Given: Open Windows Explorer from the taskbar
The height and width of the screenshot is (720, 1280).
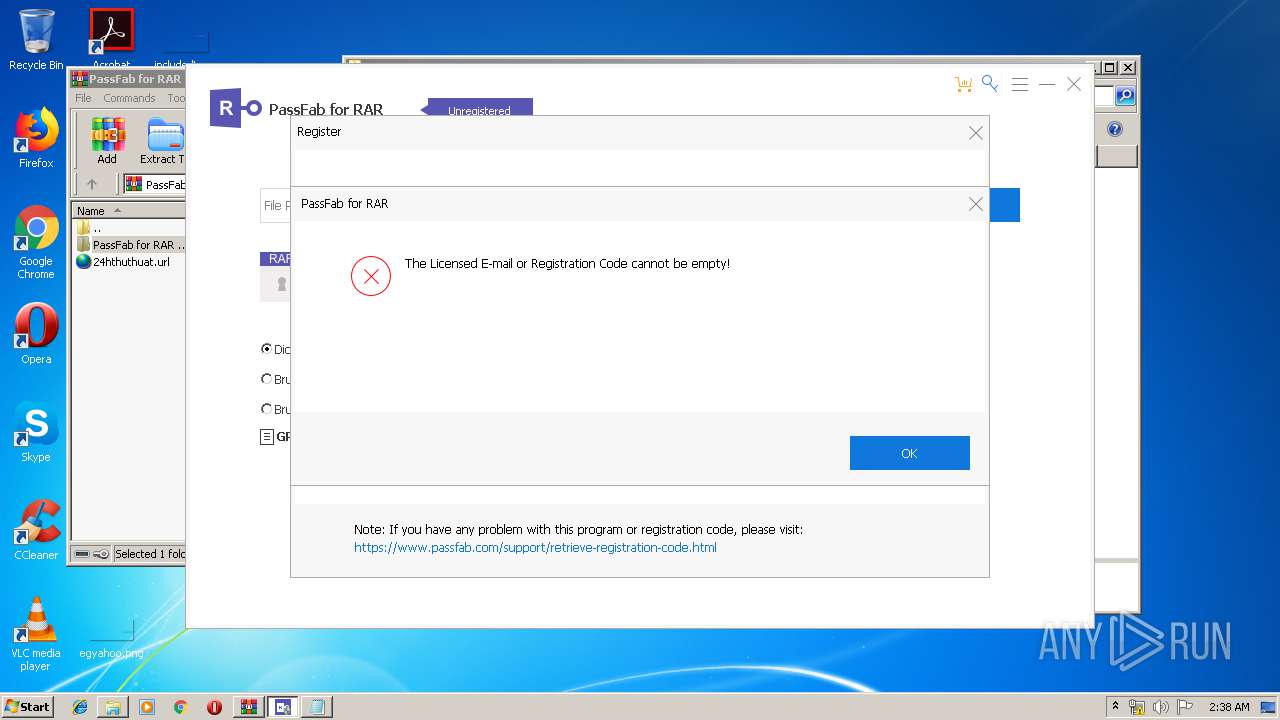Looking at the screenshot, I should pos(113,707).
